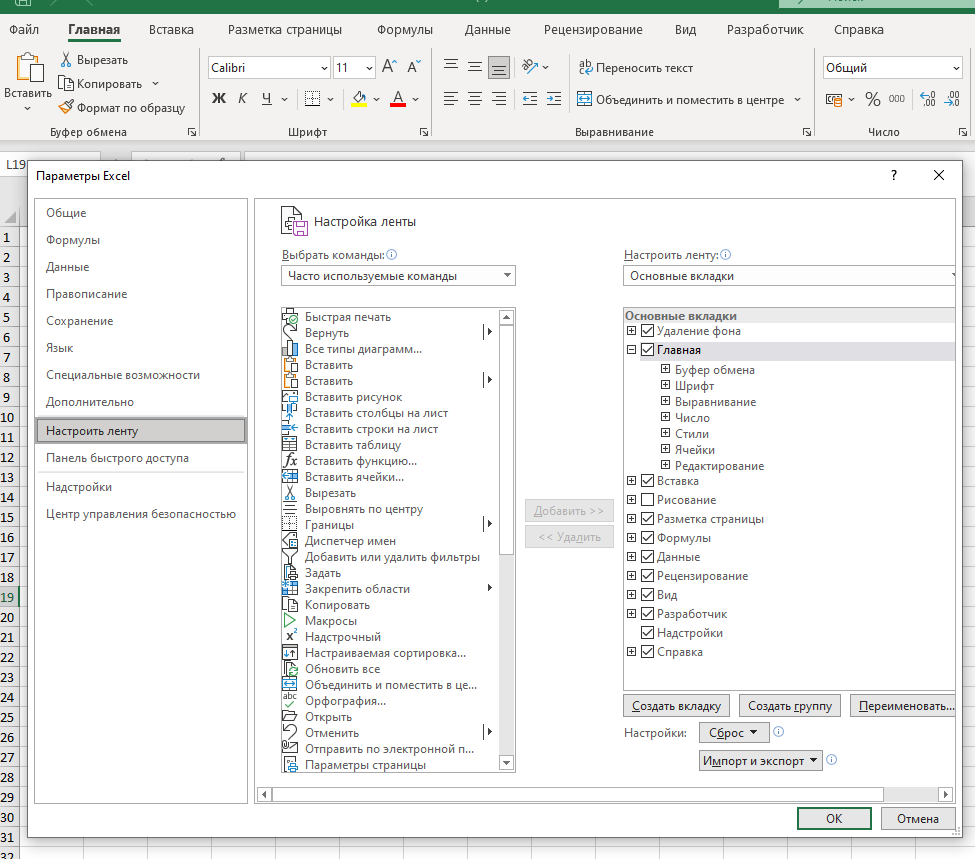Collapse the Главная tree node
The width and height of the screenshot is (975, 859).
point(631,350)
